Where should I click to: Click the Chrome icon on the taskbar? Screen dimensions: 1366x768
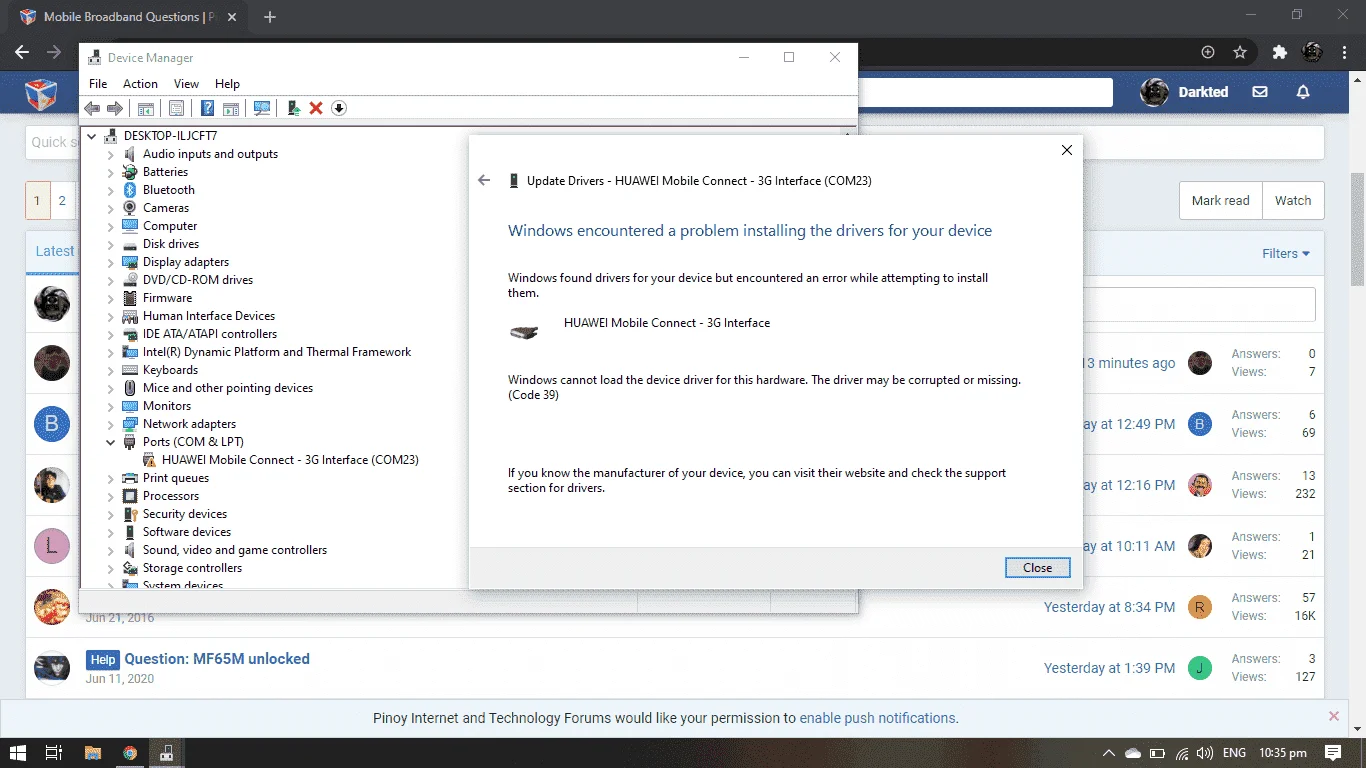[130, 753]
